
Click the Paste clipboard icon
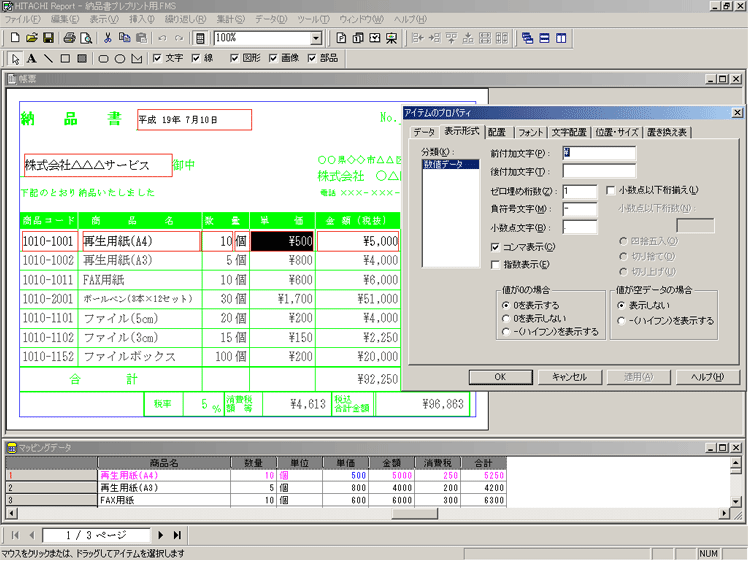[x=141, y=38]
